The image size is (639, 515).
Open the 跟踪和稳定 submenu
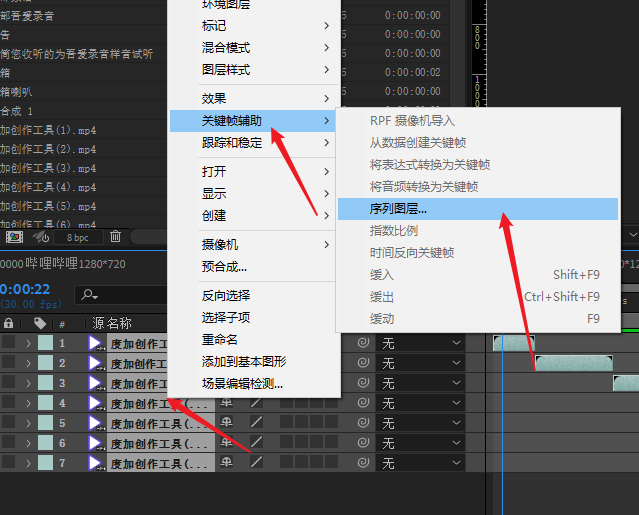tap(255, 143)
